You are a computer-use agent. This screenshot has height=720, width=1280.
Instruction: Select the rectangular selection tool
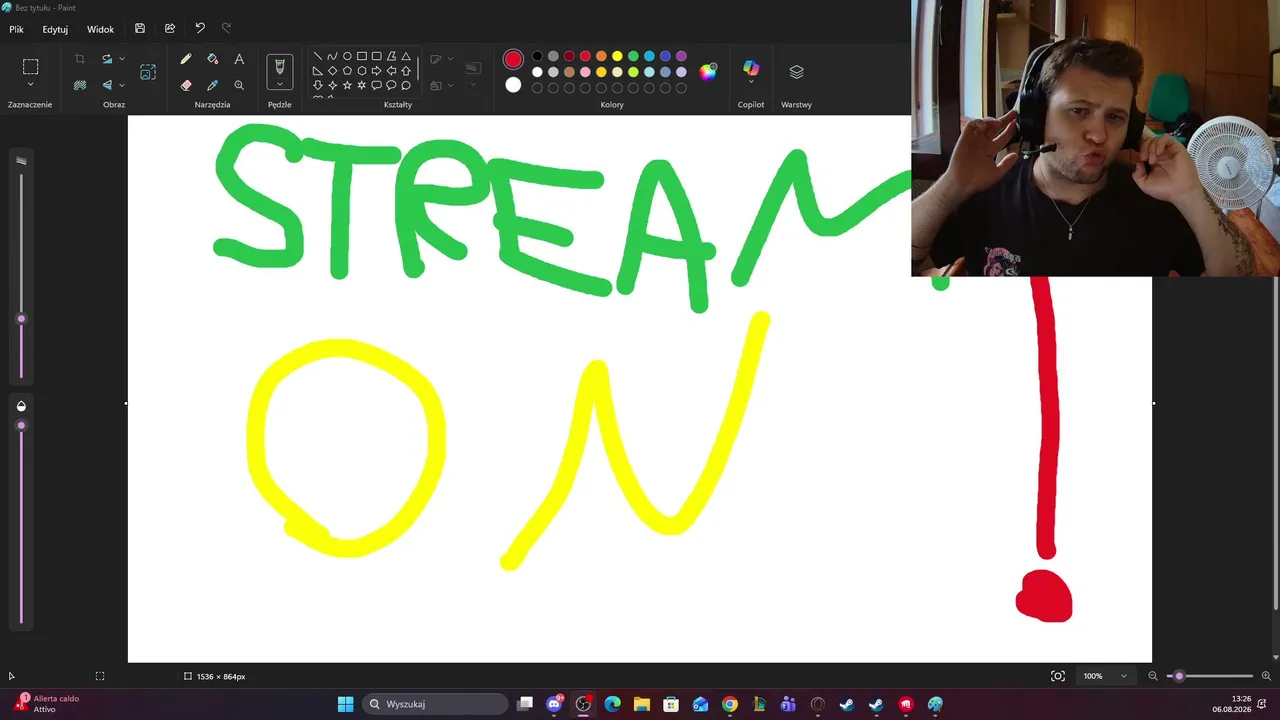click(31, 67)
